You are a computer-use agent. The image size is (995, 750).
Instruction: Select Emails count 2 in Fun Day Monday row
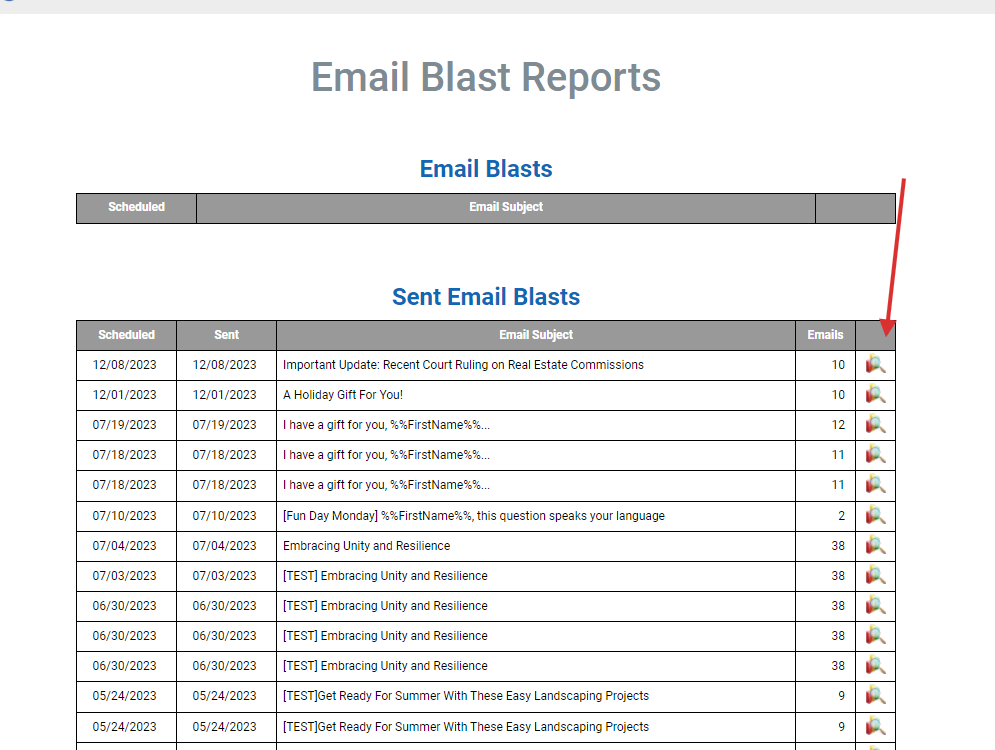(841, 516)
